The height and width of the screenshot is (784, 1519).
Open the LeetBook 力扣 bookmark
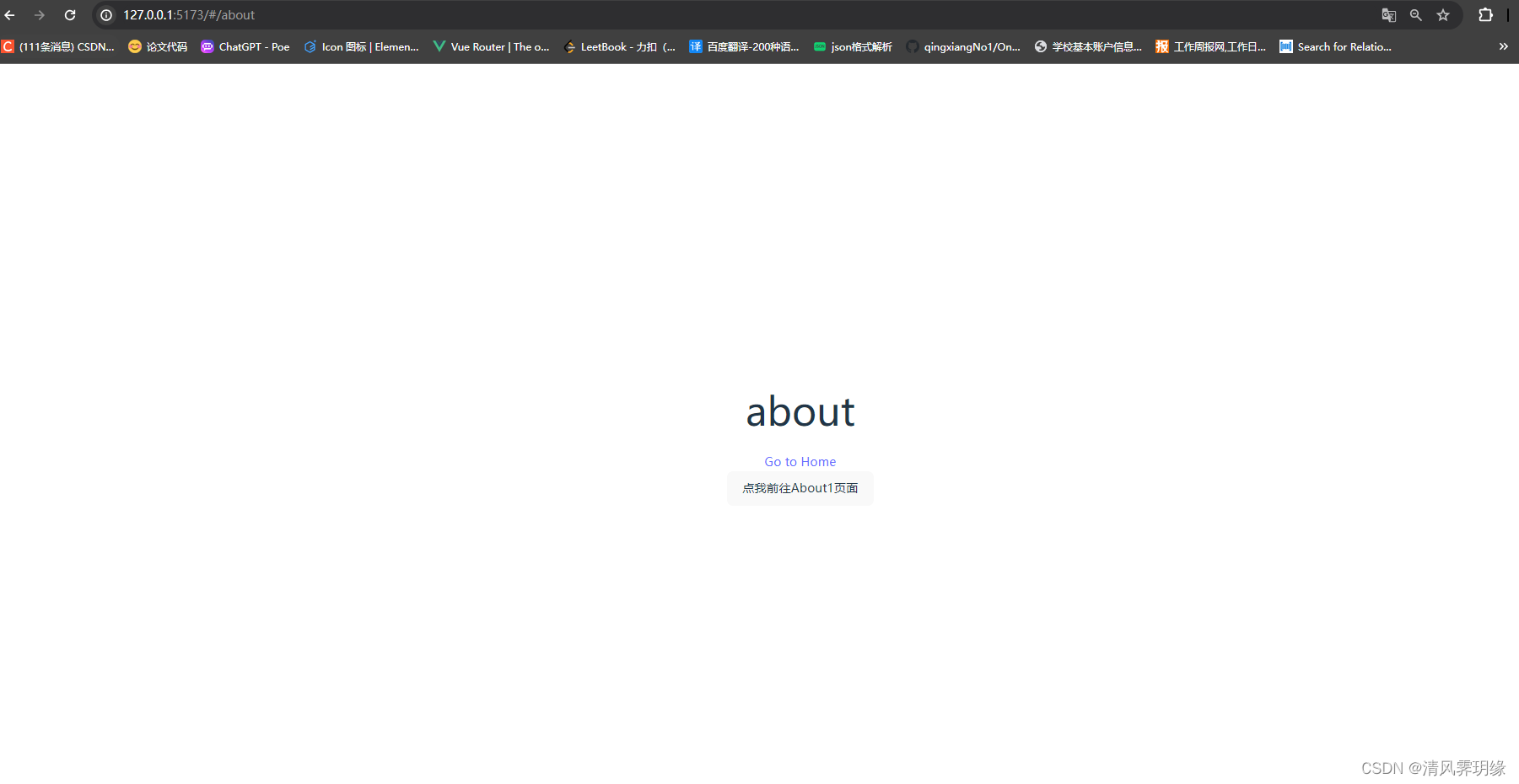coord(619,47)
